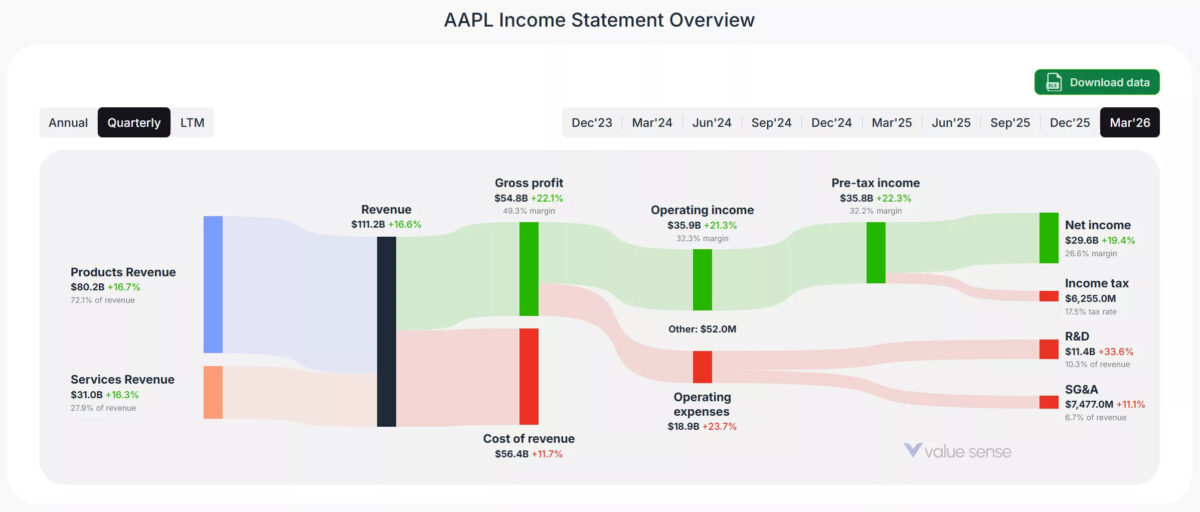Click the orange Services Revenue bar

[x=213, y=392]
